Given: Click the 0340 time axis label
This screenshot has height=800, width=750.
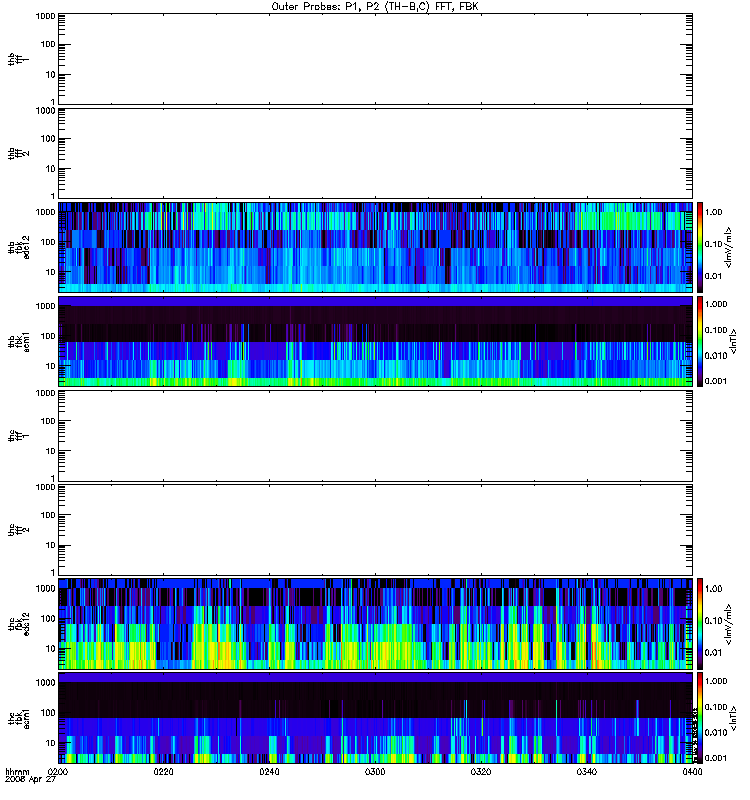Looking at the screenshot, I should [x=587, y=771].
